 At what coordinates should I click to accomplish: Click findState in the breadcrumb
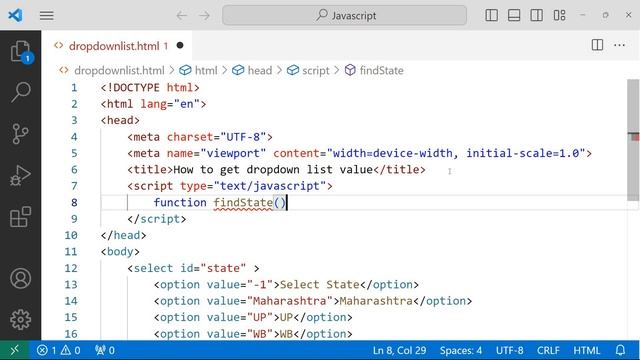pos(381,71)
